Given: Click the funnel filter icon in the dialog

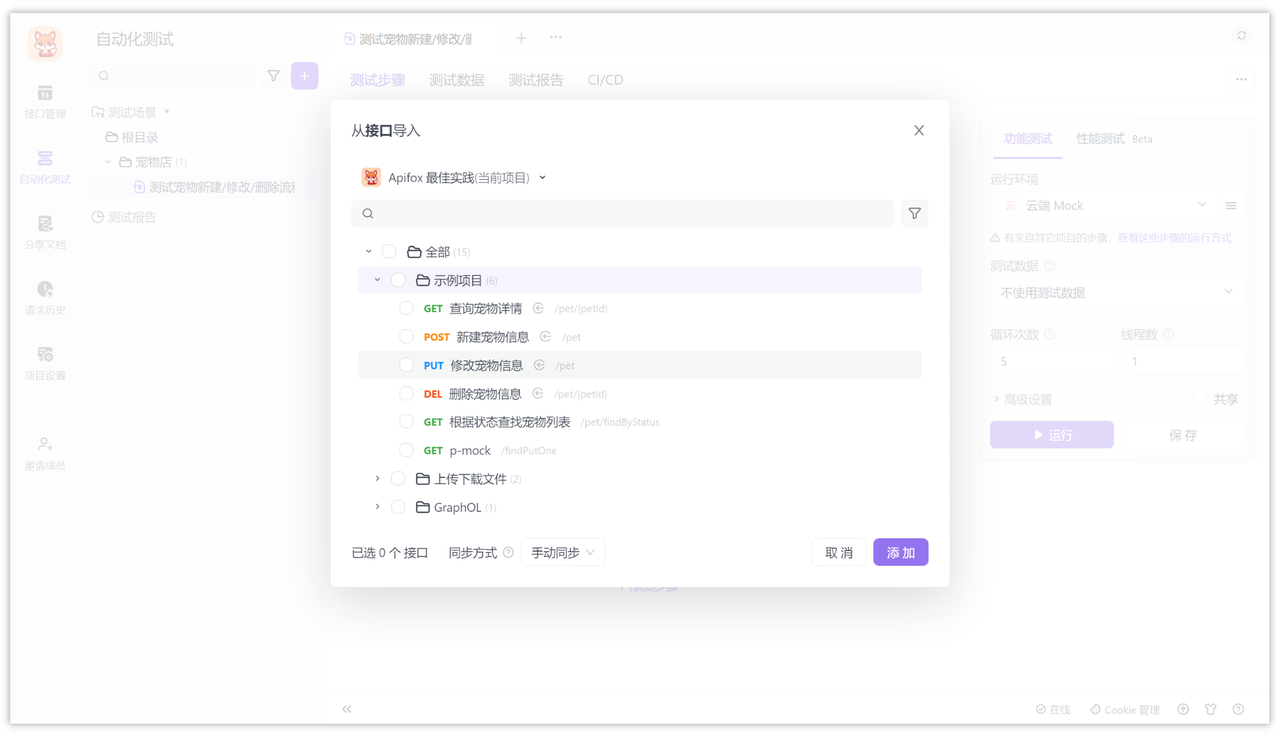Looking at the screenshot, I should (x=914, y=213).
